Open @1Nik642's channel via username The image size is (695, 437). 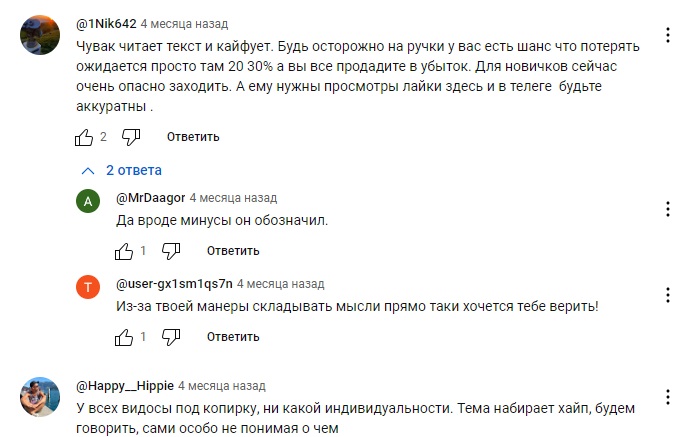point(106,21)
